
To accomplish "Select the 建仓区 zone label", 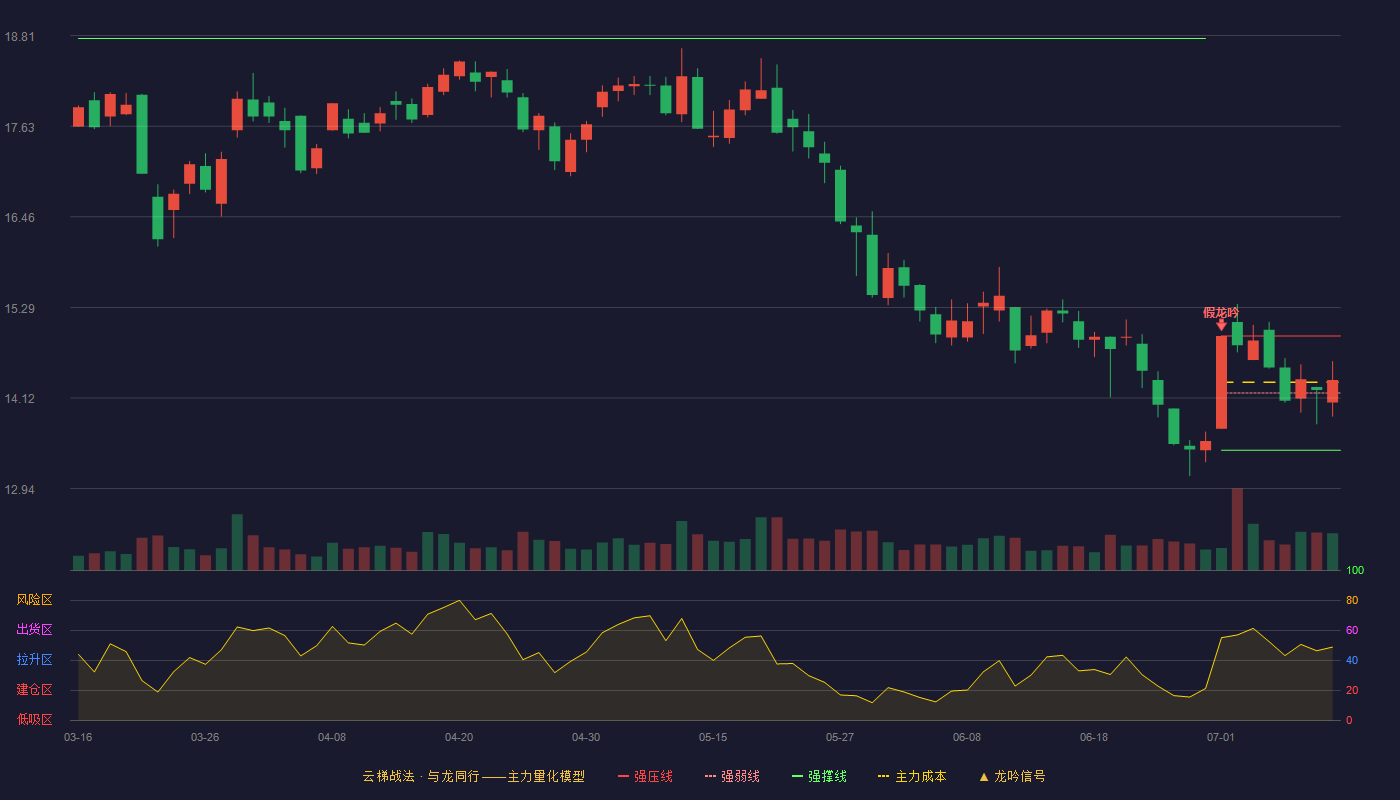I will click(x=34, y=690).
